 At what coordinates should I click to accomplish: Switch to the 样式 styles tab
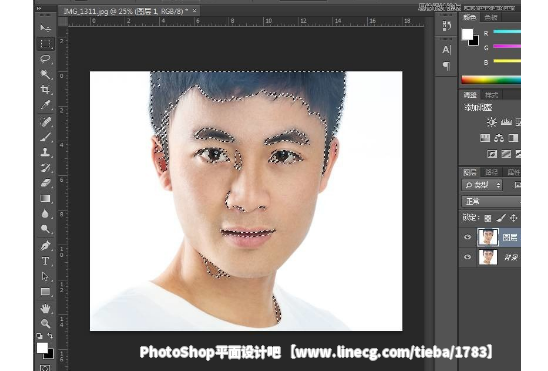pyautogui.click(x=491, y=95)
